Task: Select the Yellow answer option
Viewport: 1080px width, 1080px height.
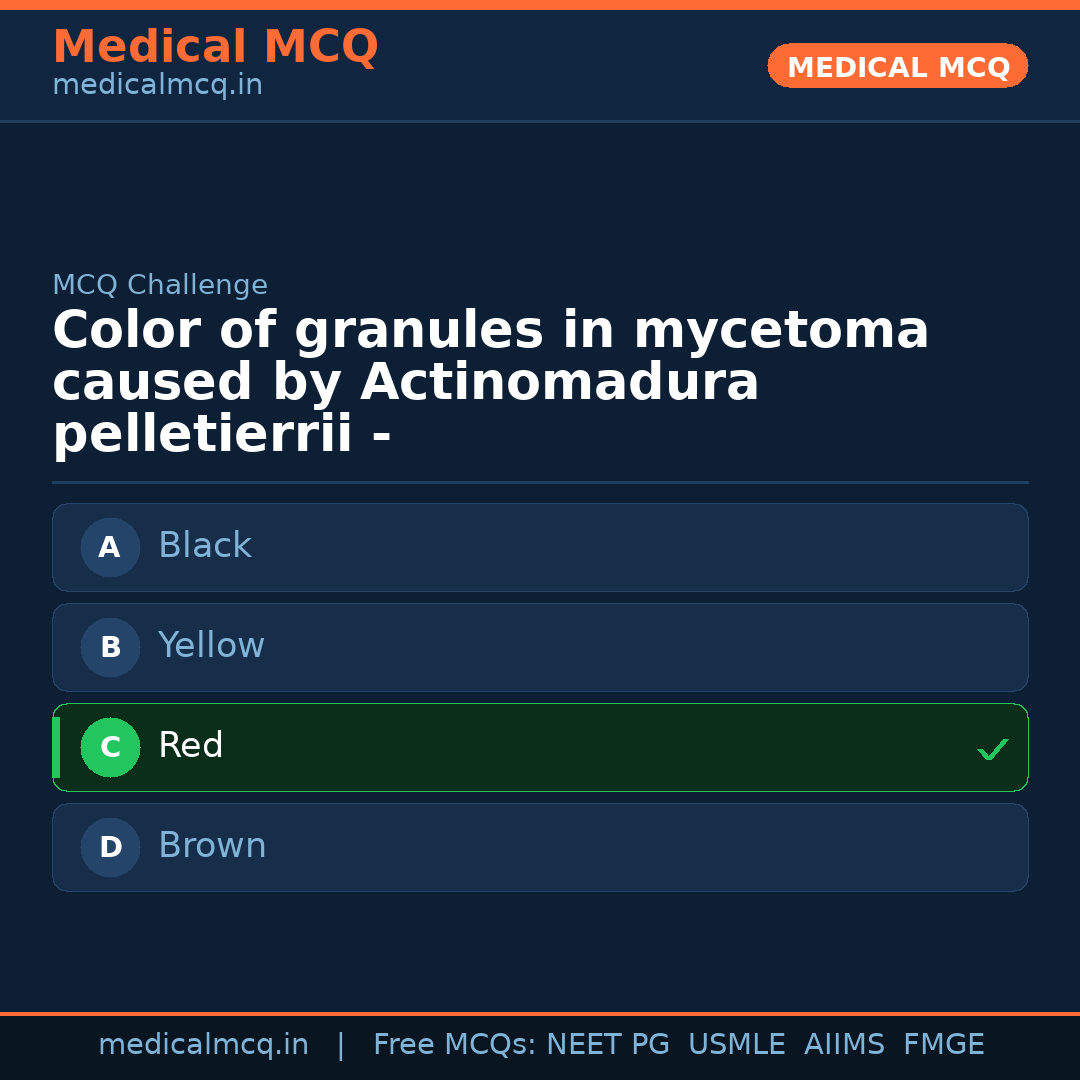Action: pyautogui.click(x=540, y=647)
